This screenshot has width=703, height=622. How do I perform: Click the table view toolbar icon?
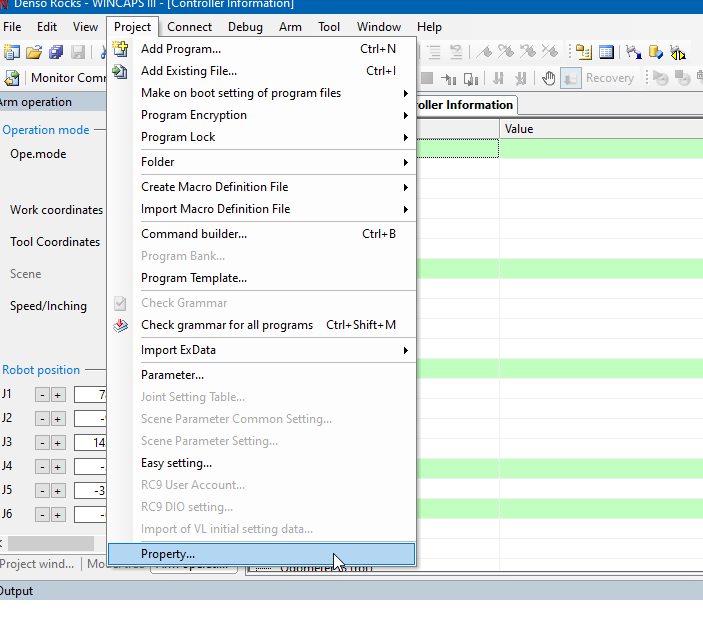point(606,52)
